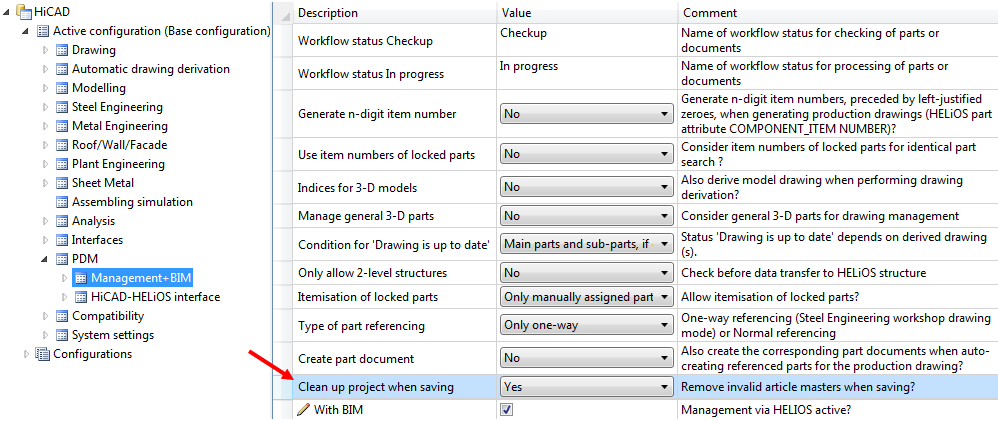Viewport: 998px width, 421px height.
Task: Edit the Workflow status Checkup value field
Action: [585, 33]
